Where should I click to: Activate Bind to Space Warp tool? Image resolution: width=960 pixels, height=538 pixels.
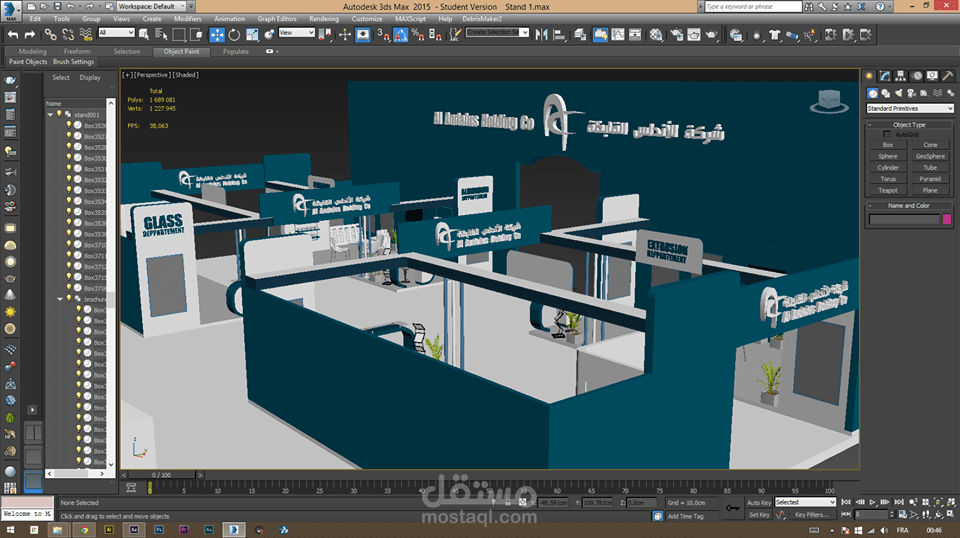(86, 35)
